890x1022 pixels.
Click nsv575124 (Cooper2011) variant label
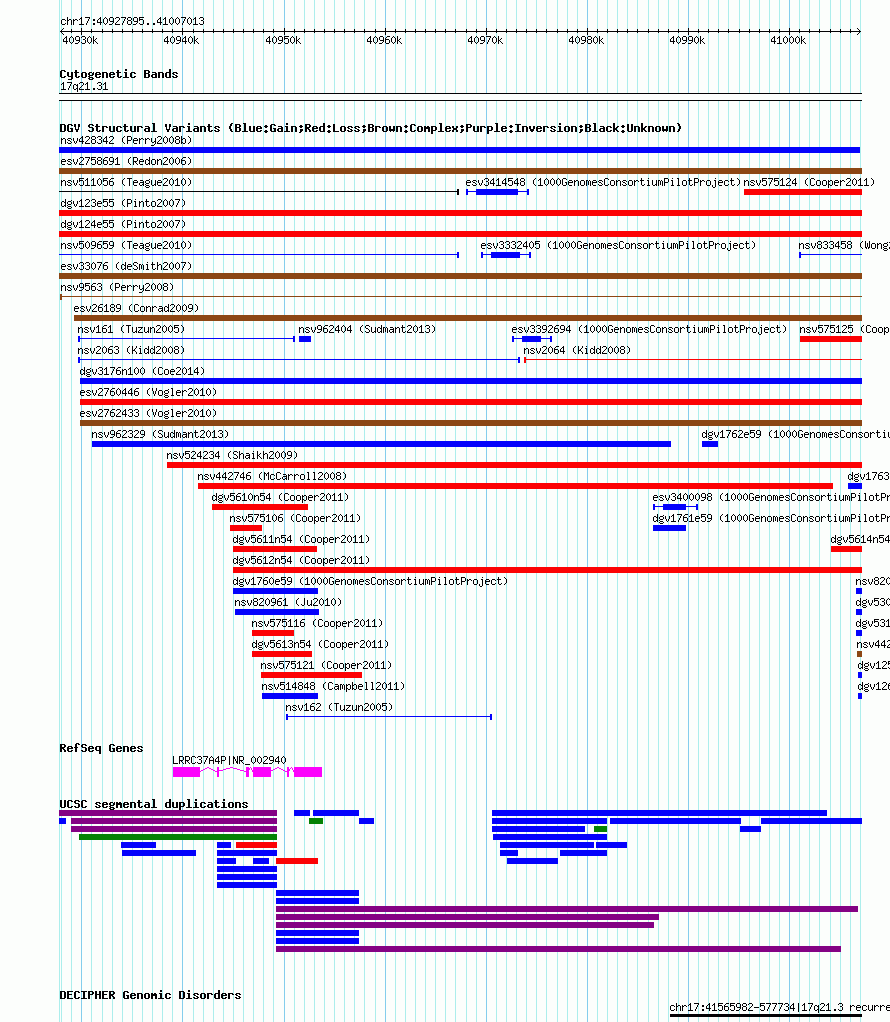pos(809,182)
